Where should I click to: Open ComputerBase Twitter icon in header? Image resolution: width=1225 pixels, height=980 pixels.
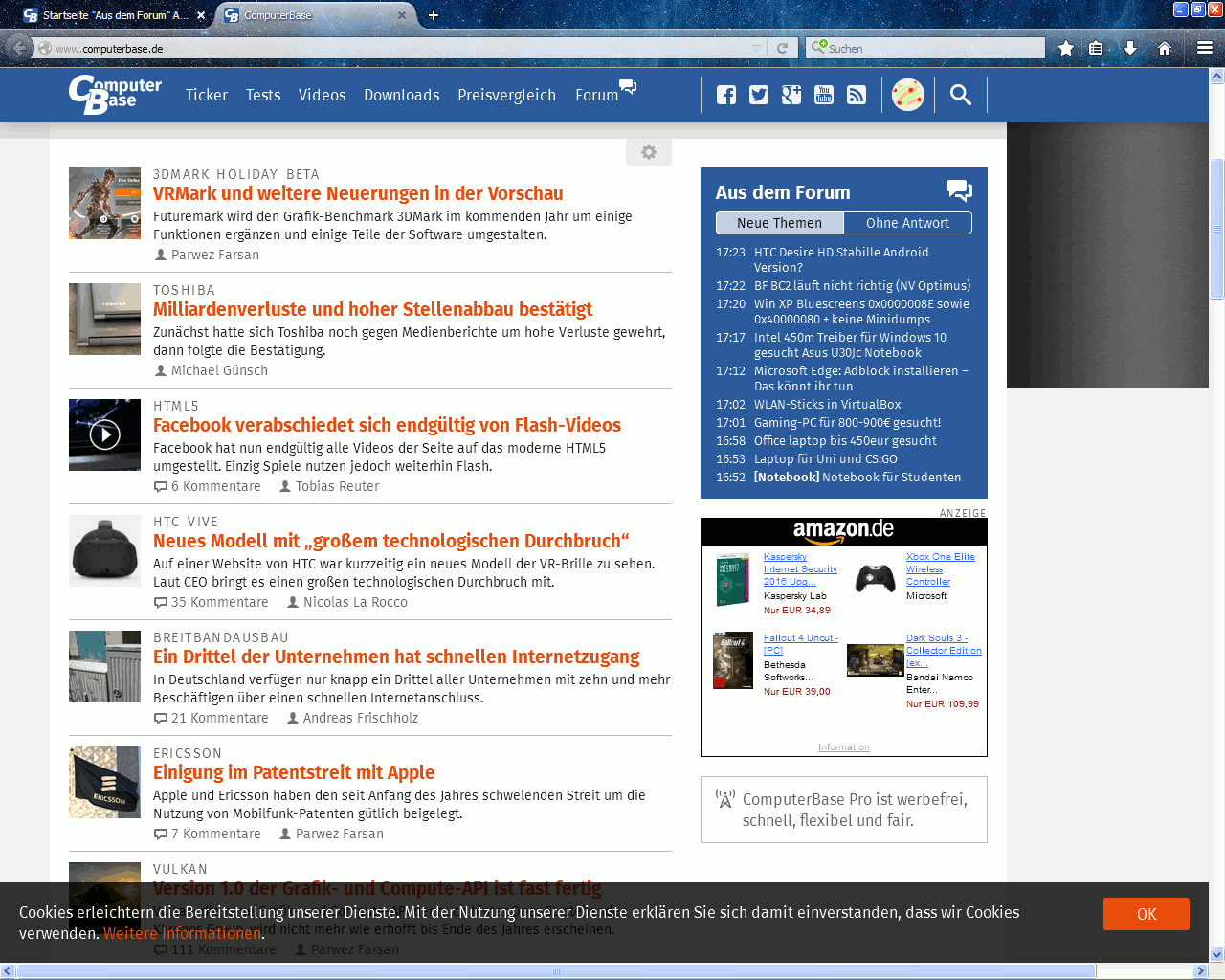759,95
